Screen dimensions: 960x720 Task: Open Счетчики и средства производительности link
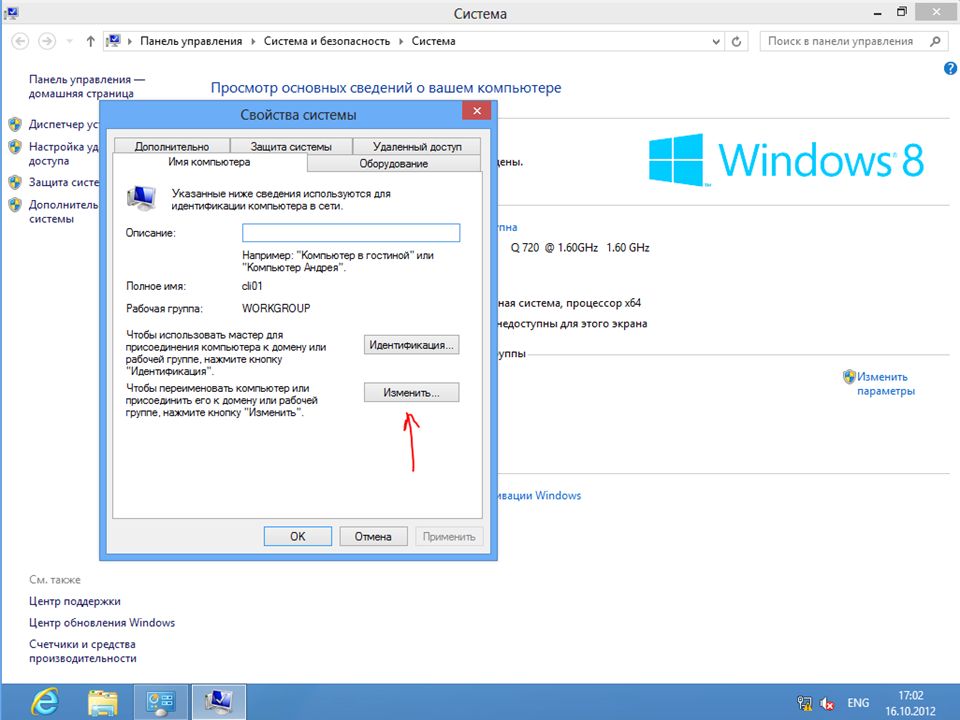pyautogui.click(x=83, y=651)
